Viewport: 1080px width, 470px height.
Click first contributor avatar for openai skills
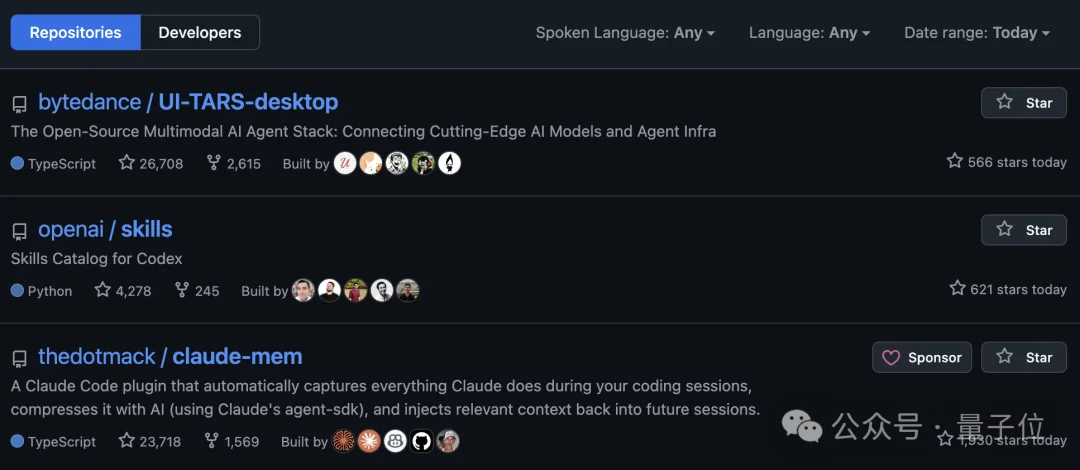[x=303, y=291]
